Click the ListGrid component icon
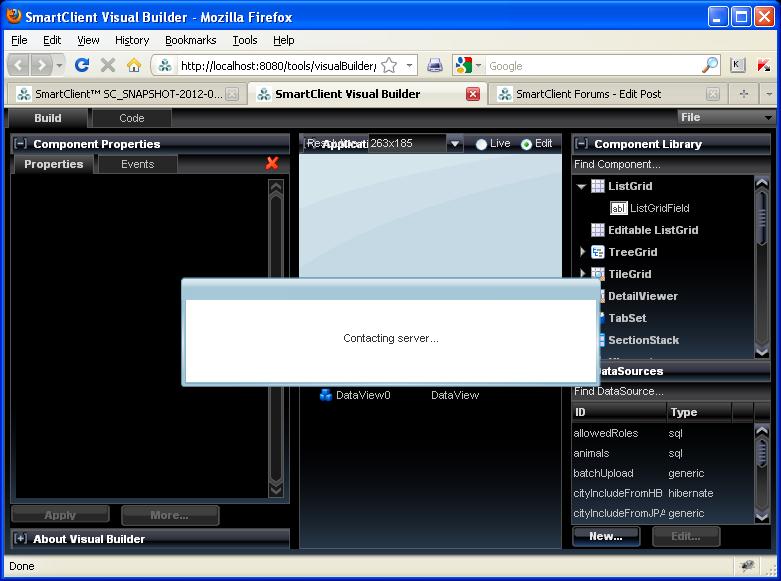 tap(597, 186)
